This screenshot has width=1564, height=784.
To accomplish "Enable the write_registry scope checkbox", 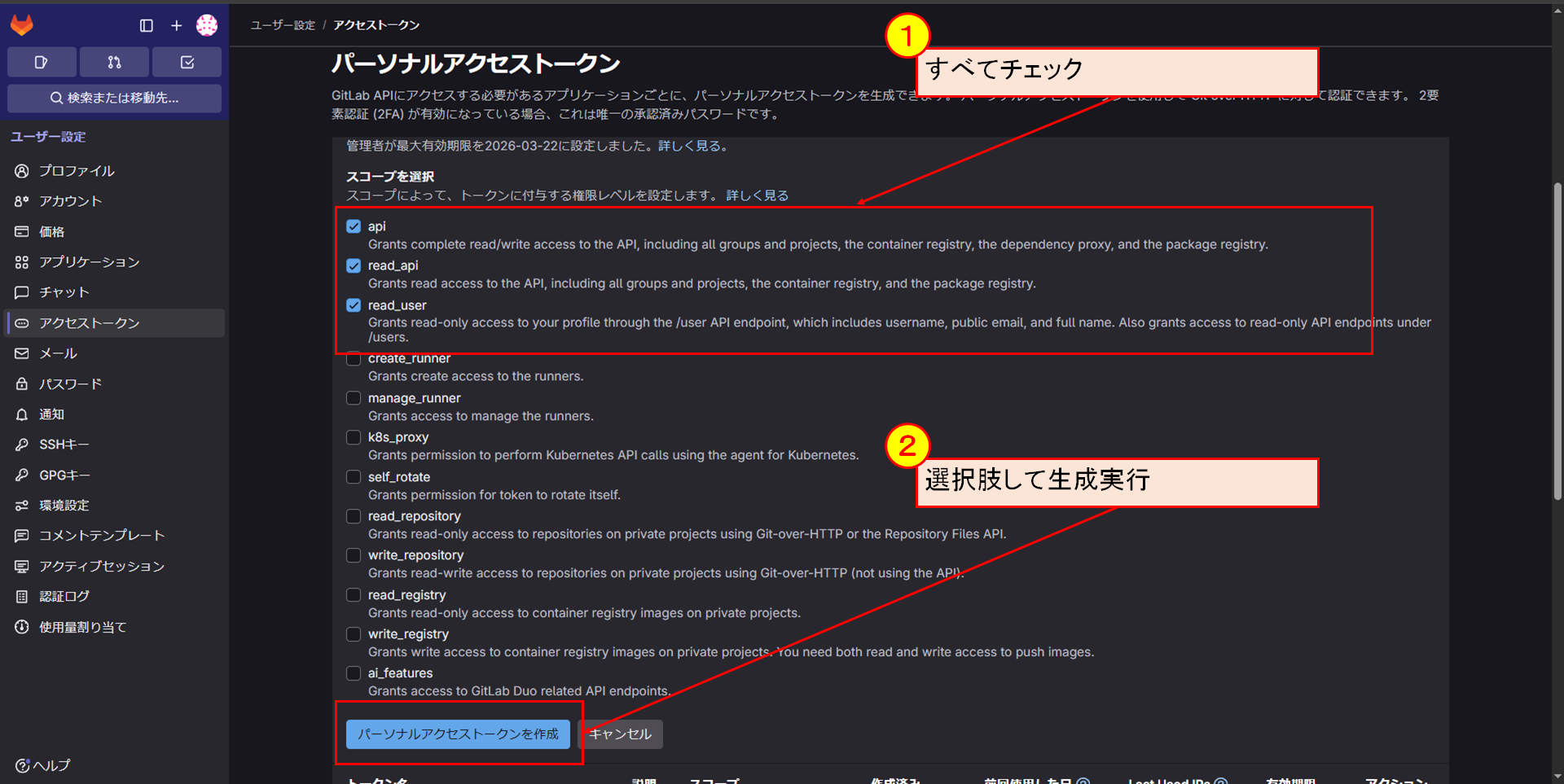I will click(x=354, y=634).
